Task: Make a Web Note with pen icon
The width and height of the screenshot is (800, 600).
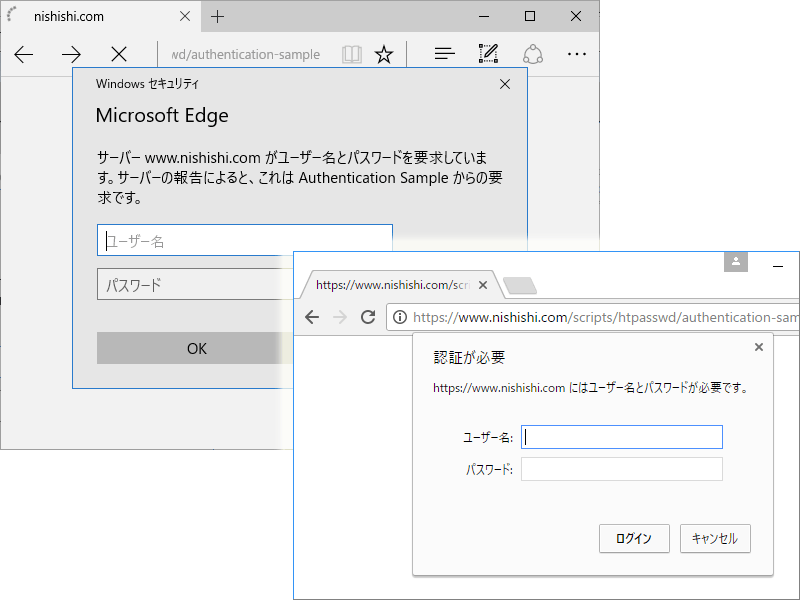Action: pyautogui.click(x=488, y=54)
